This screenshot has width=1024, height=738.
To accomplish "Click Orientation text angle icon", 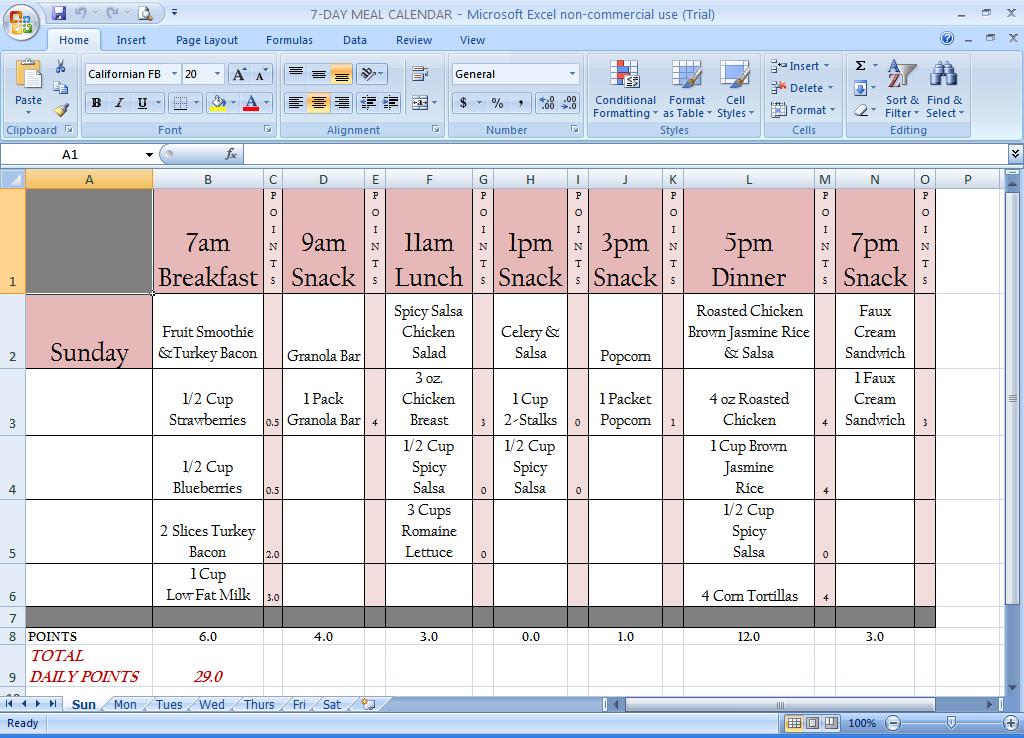I will pyautogui.click(x=368, y=74).
